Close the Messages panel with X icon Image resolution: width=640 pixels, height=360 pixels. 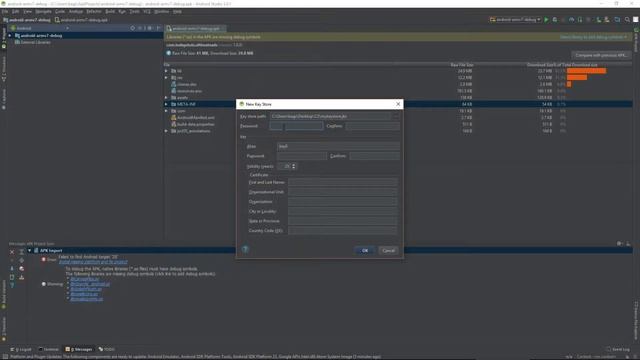12,252
